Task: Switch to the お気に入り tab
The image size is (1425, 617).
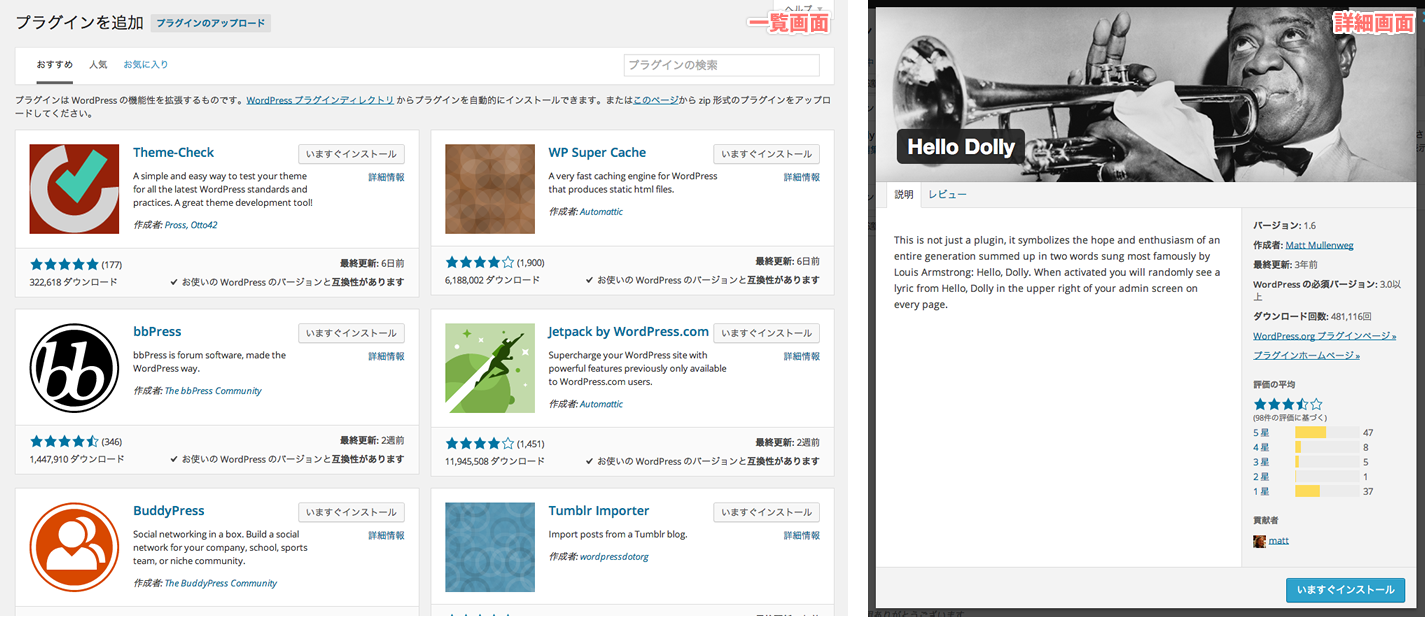Action: [x=146, y=64]
